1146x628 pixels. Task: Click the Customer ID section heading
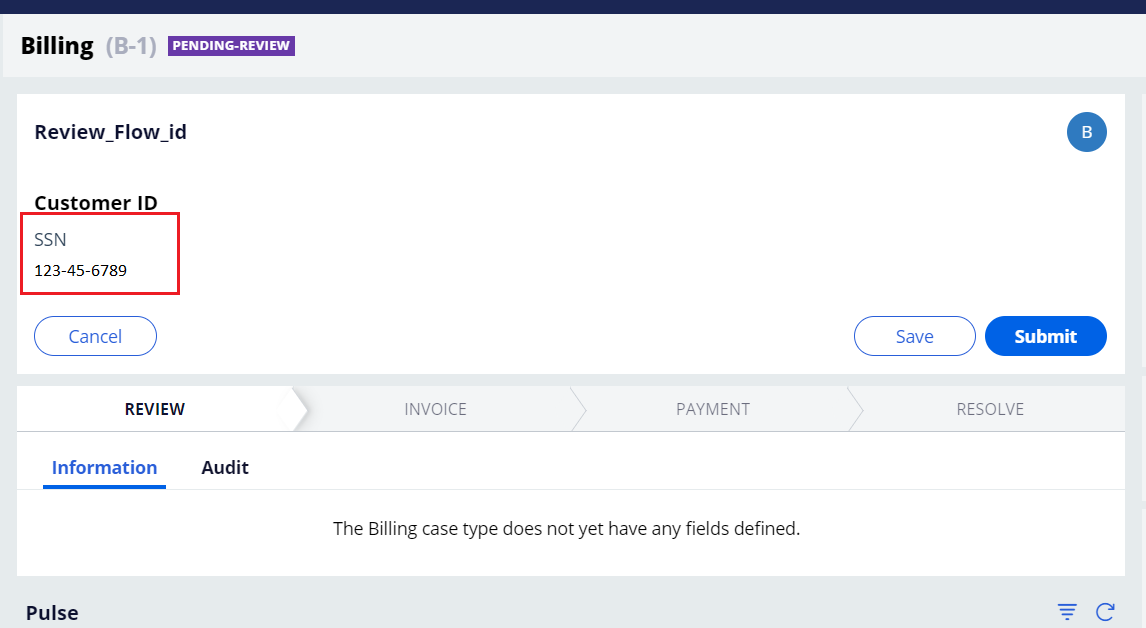click(96, 202)
